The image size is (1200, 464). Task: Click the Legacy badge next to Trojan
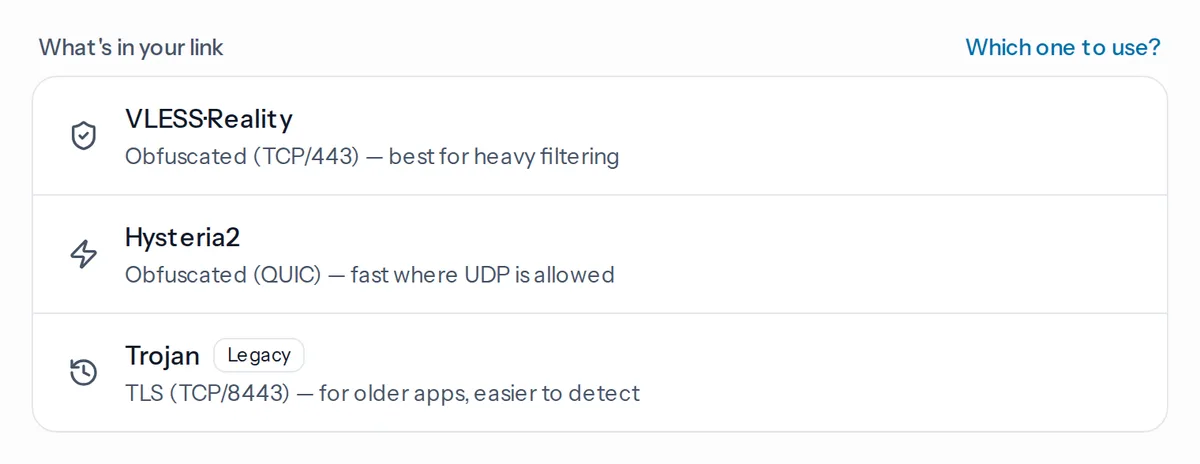pos(259,355)
